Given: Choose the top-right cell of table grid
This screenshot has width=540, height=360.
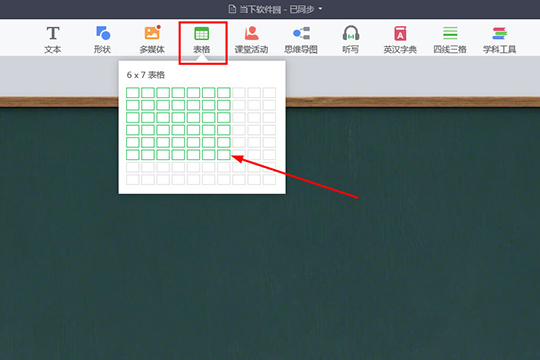Looking at the screenshot, I should (269, 93).
